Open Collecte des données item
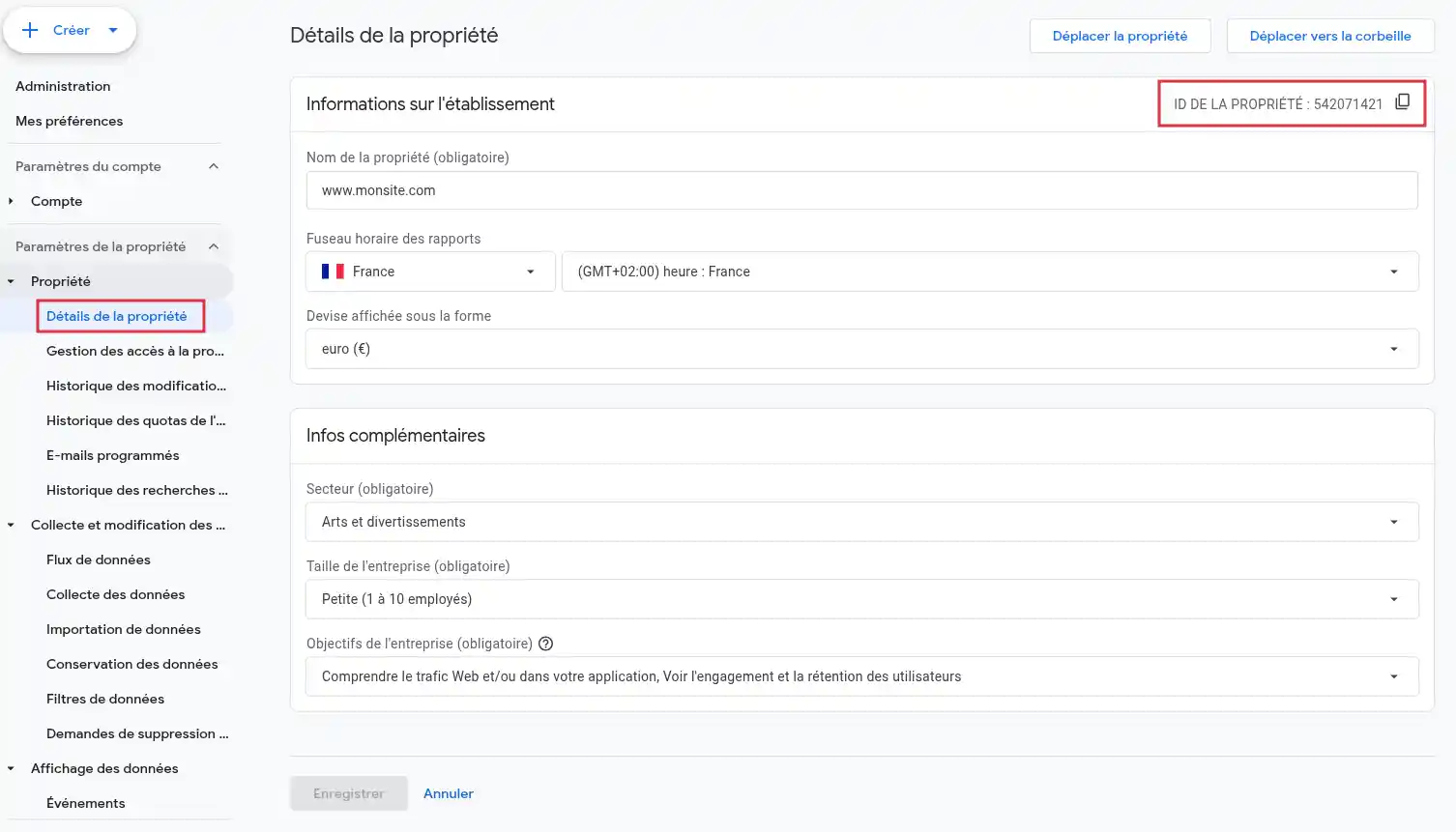 point(115,594)
